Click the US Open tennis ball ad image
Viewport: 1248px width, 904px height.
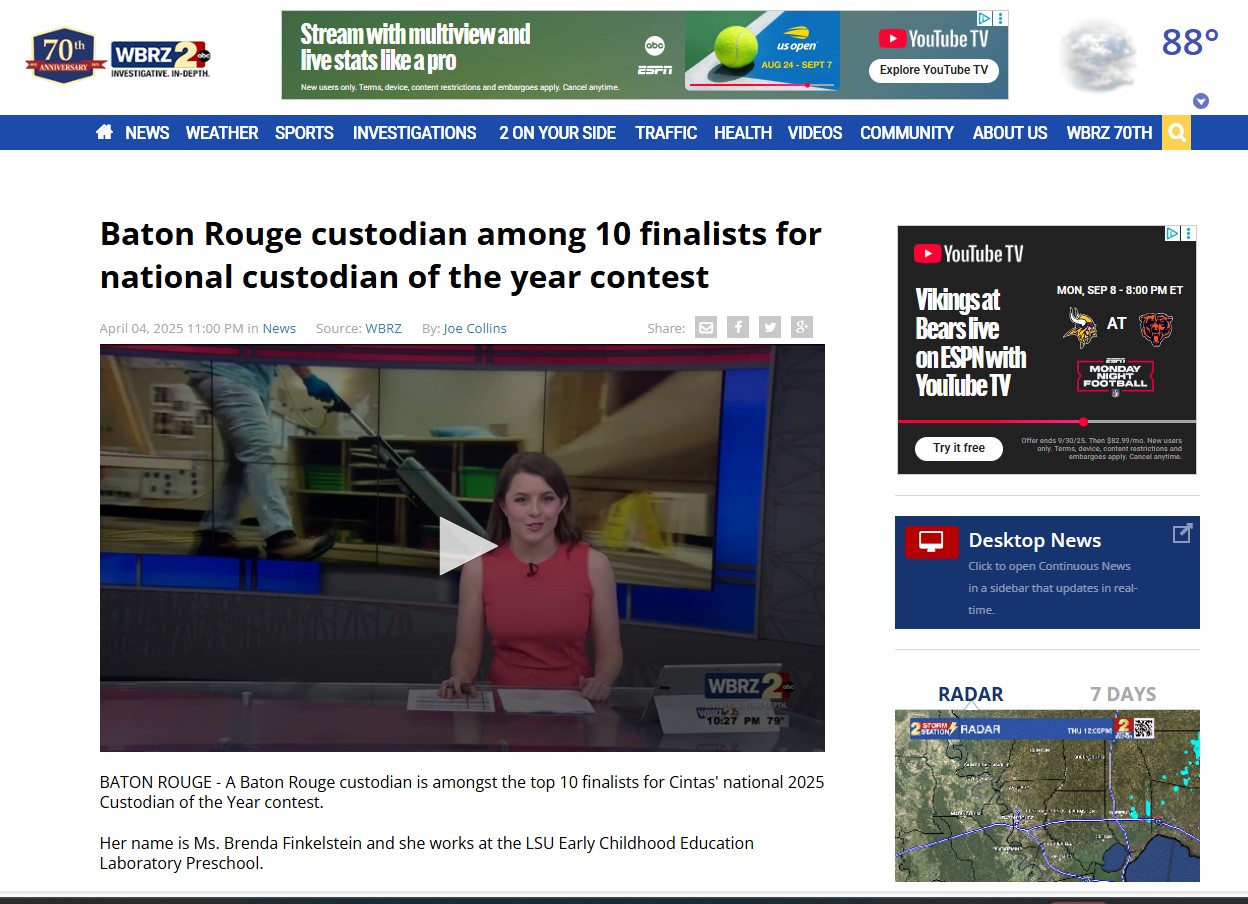tap(762, 51)
